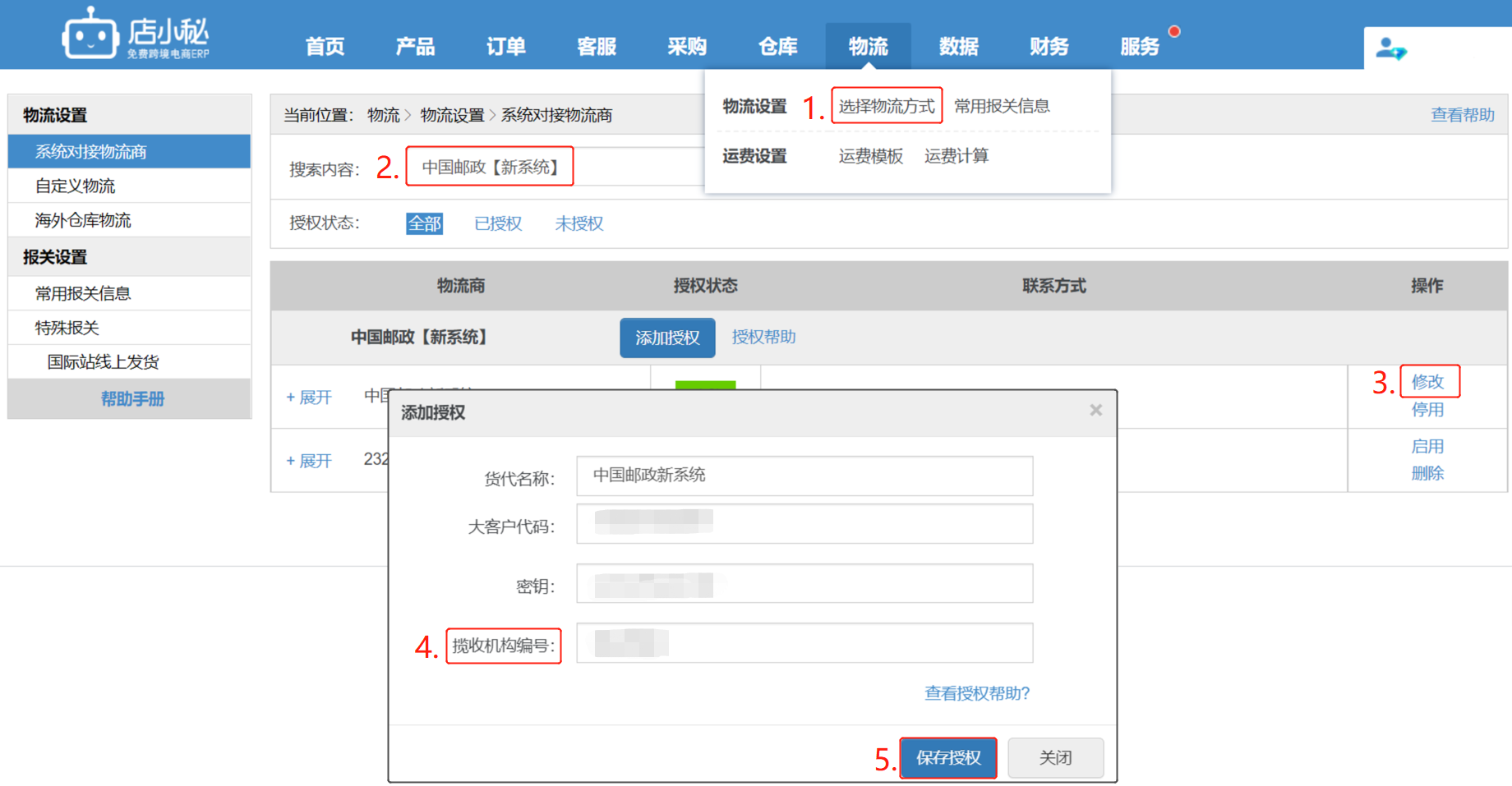
Task: Open the 数据 menu
Action: pyautogui.click(x=958, y=47)
